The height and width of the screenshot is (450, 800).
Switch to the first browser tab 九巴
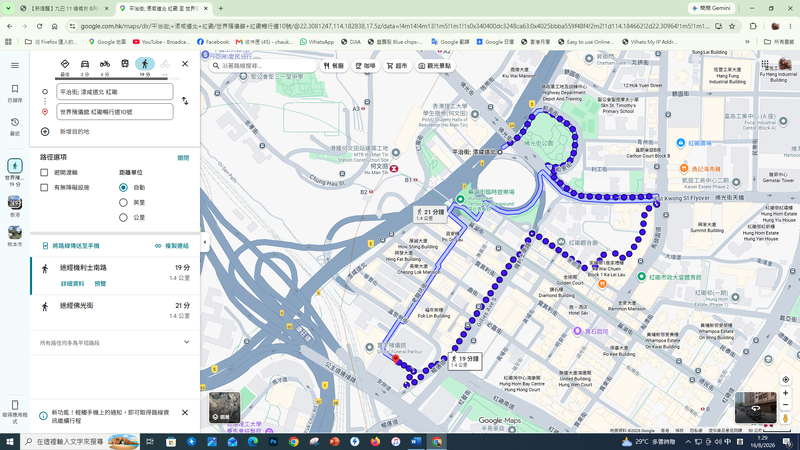tap(64, 8)
